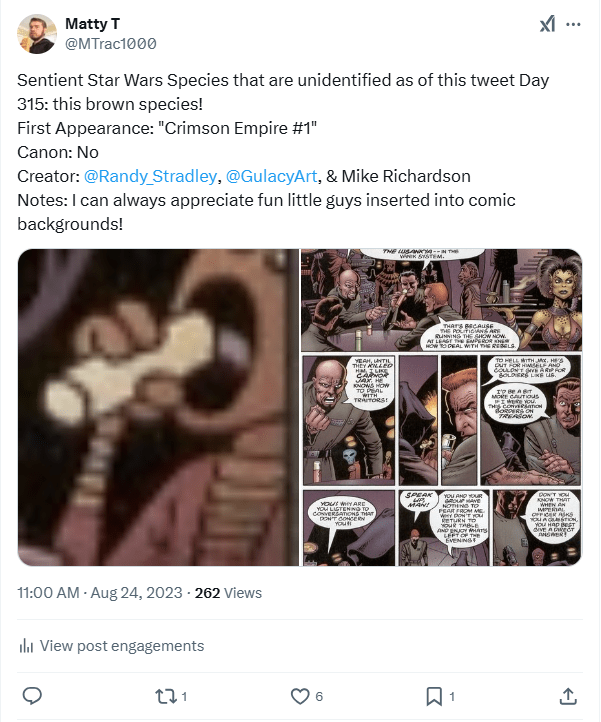Bookmark this post with the bookmark icon
601x722 pixels.
pos(433,696)
